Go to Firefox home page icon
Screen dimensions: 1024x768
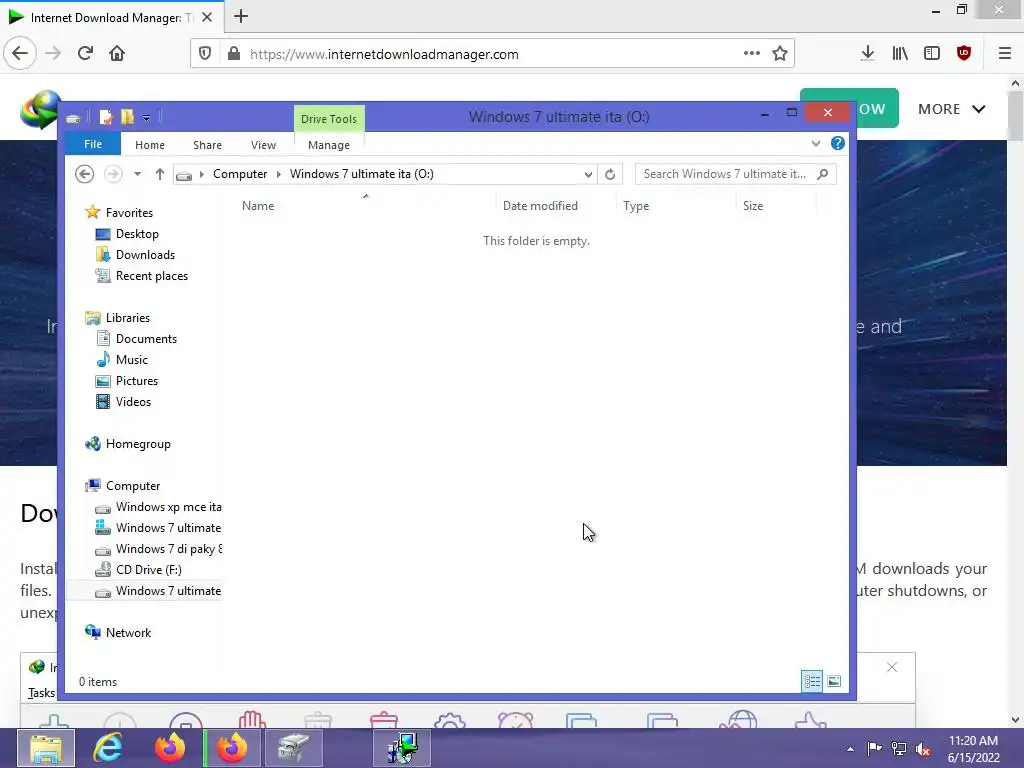pos(117,53)
